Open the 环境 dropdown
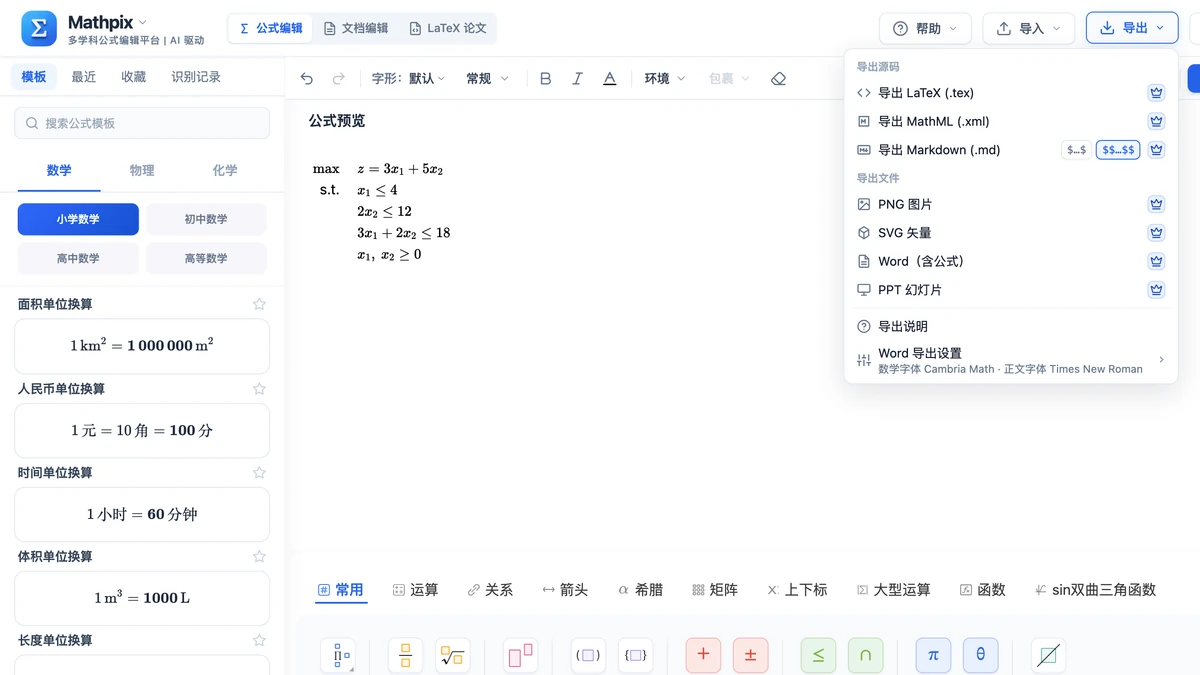Image resolution: width=1200 pixels, height=675 pixels. [665, 78]
